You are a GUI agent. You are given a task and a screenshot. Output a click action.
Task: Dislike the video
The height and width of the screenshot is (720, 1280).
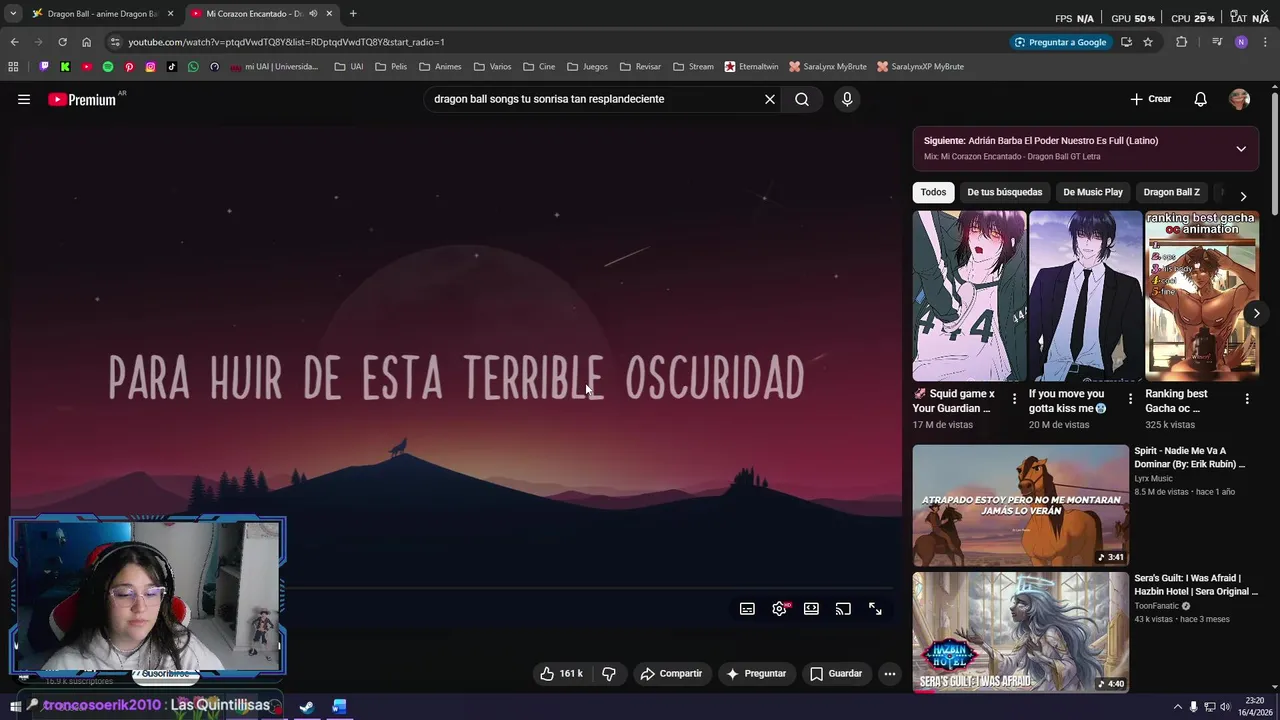[609, 674]
